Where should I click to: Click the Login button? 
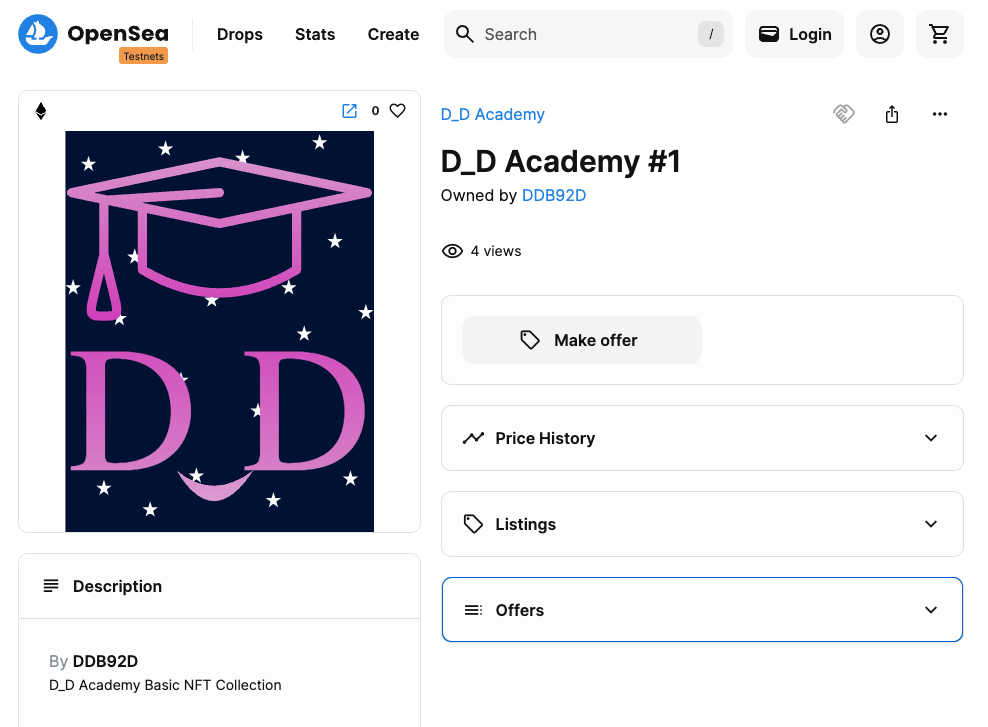click(x=794, y=34)
